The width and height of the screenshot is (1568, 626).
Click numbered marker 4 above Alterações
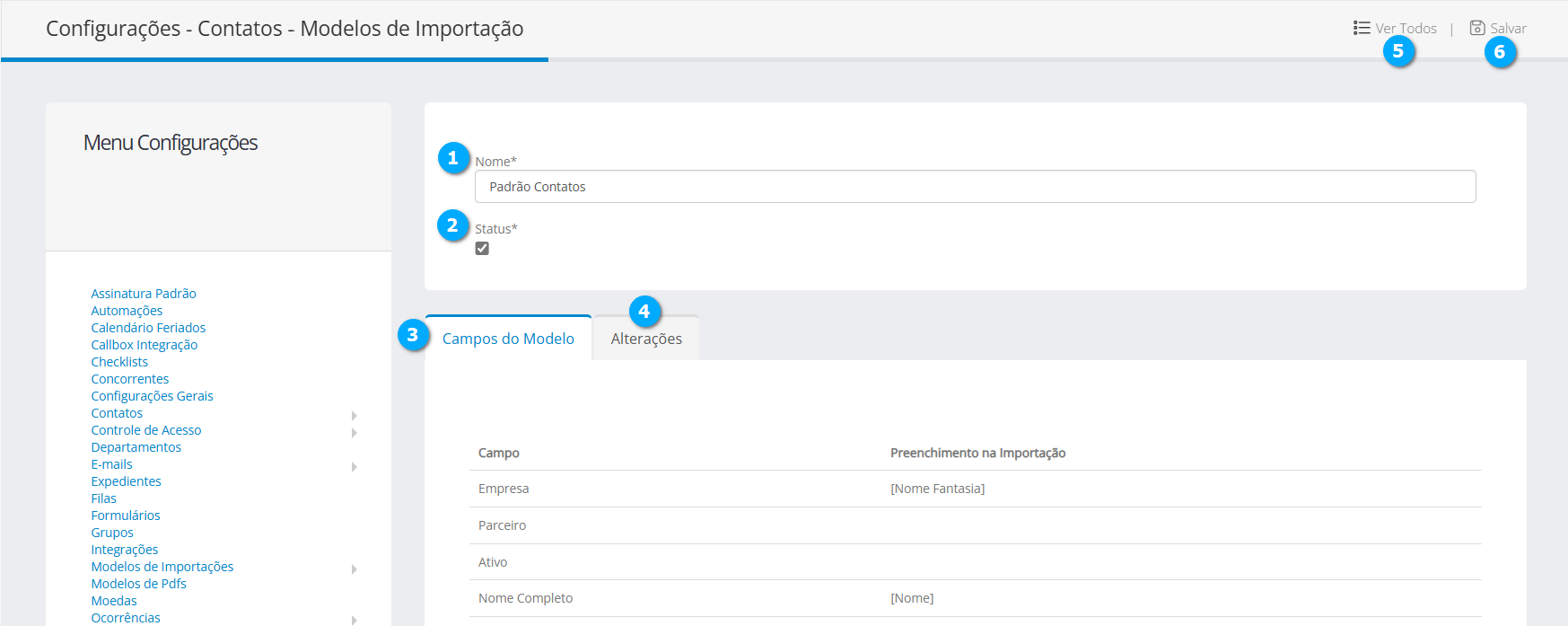point(644,312)
